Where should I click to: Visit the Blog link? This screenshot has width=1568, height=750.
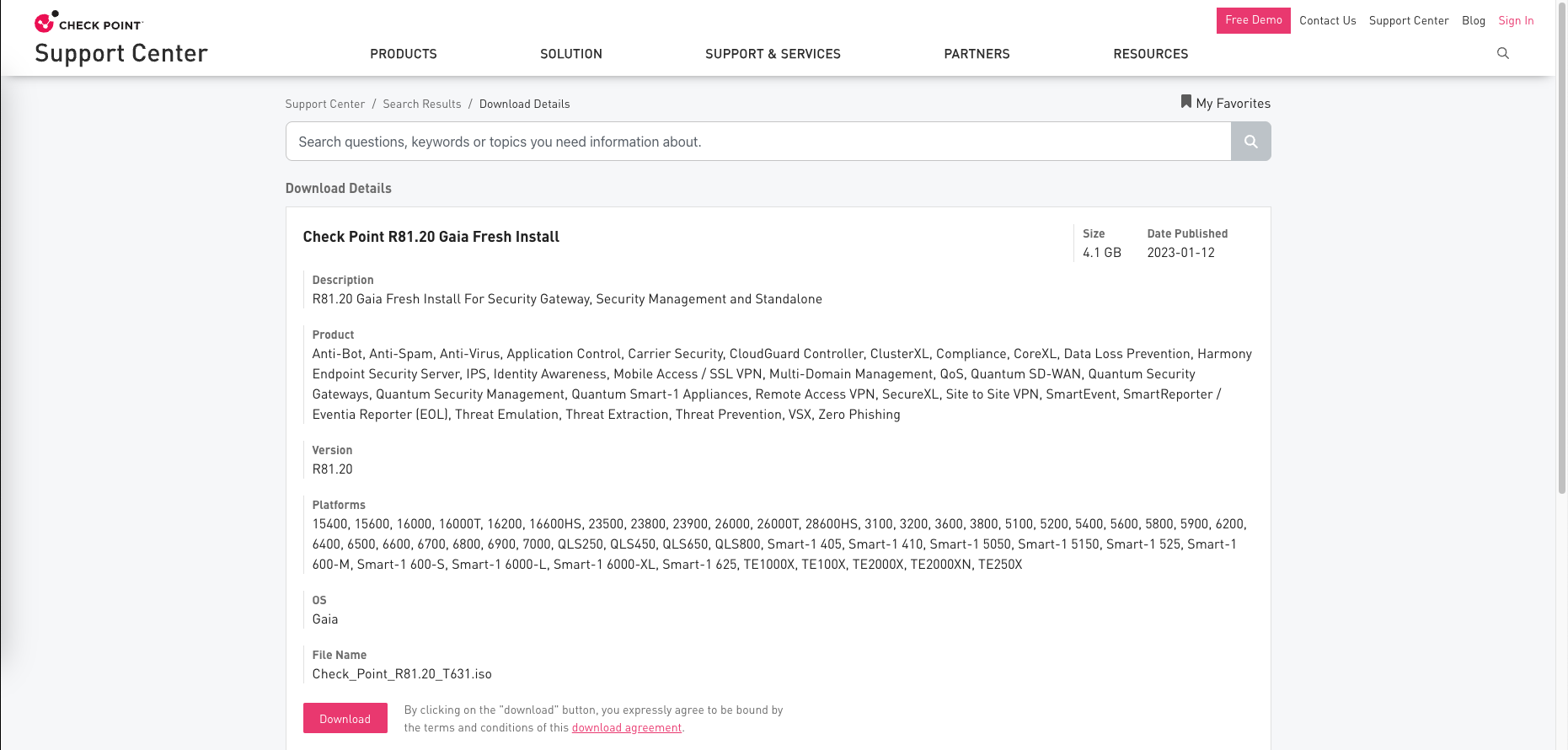click(x=1473, y=20)
